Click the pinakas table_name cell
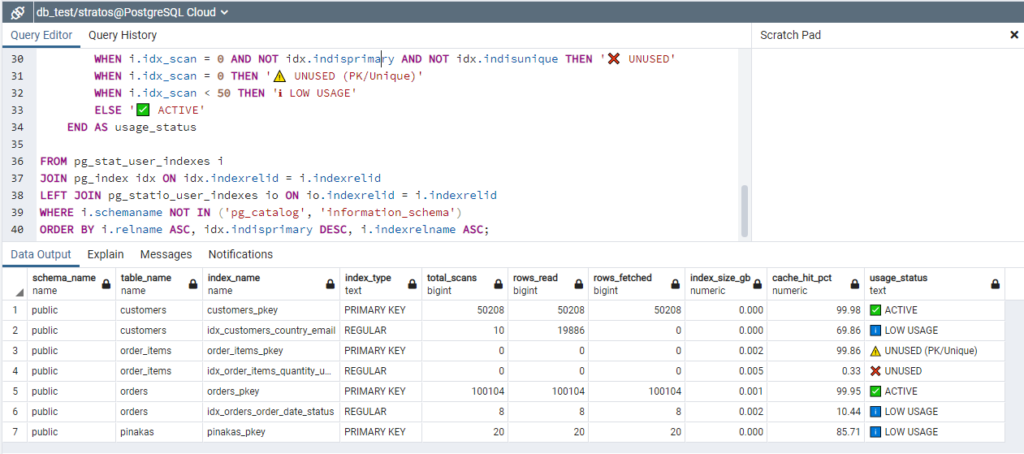The width and height of the screenshot is (1024, 454). pyautogui.click(x=158, y=432)
